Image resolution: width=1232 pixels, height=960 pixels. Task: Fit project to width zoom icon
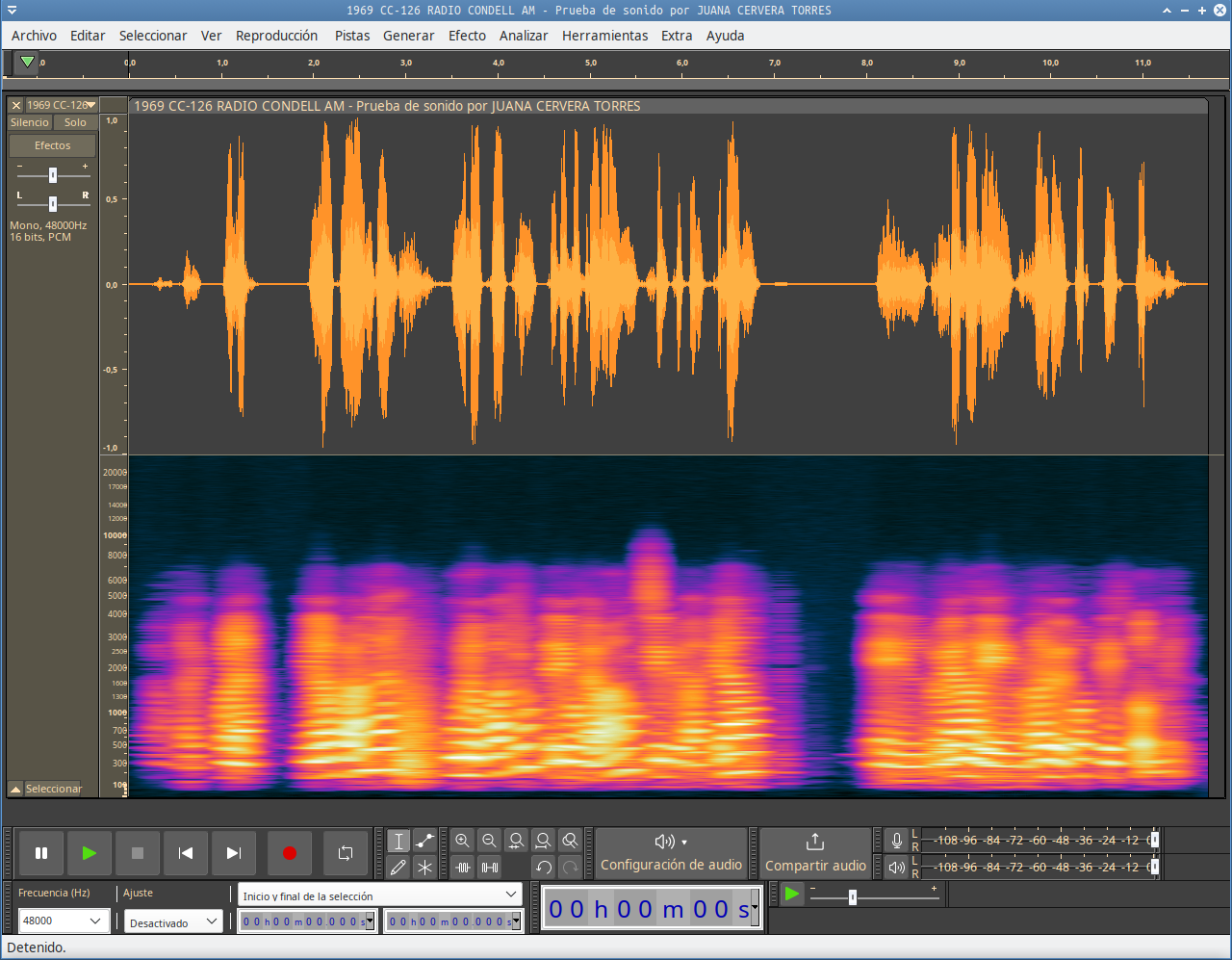[544, 841]
